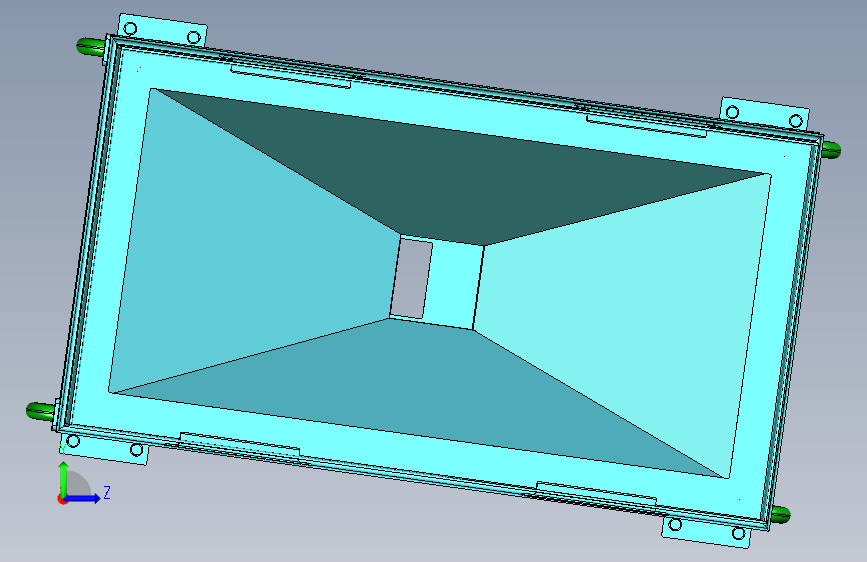Image resolution: width=867 pixels, height=562 pixels.
Task: Select the lower-left mounting bracket tab
Action: click(105, 447)
